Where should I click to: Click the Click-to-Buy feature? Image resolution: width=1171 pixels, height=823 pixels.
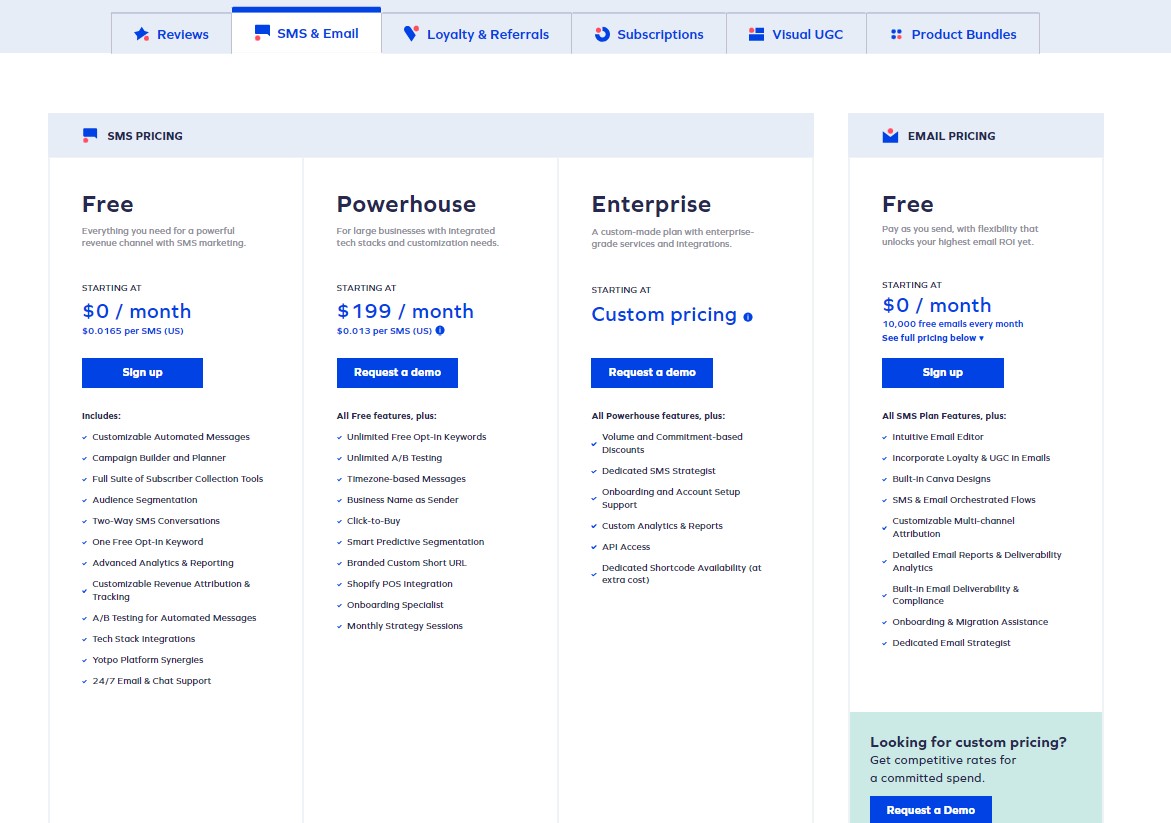click(x=373, y=521)
